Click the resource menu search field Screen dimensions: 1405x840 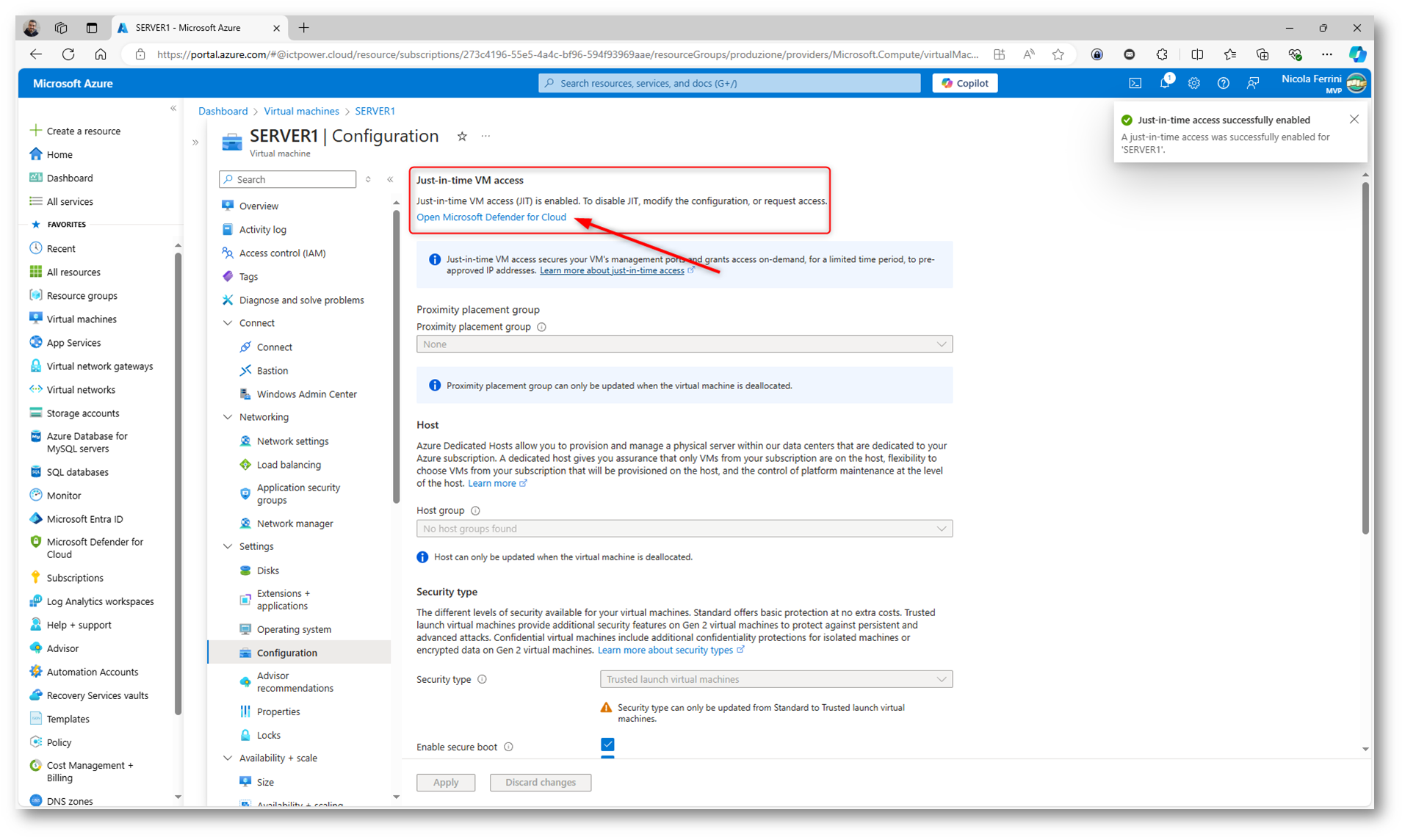[288, 180]
